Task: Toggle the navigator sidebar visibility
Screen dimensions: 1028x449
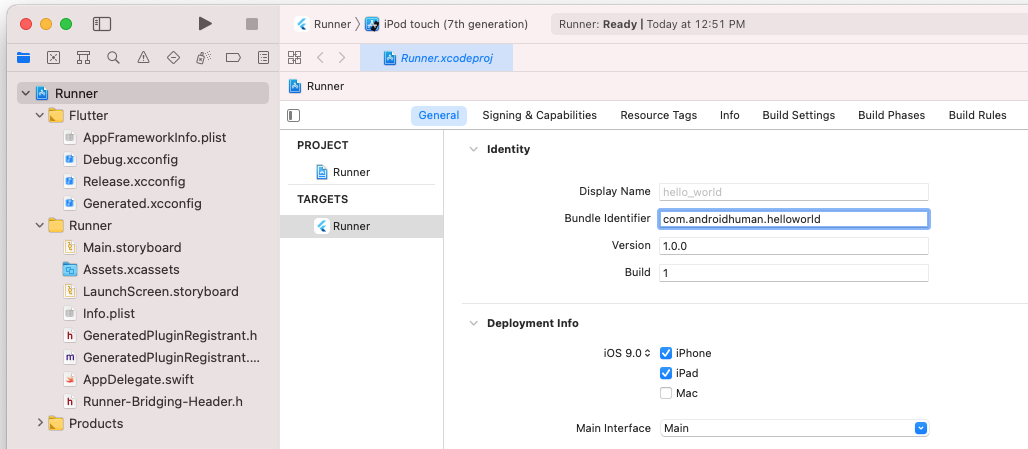Action: coord(102,24)
